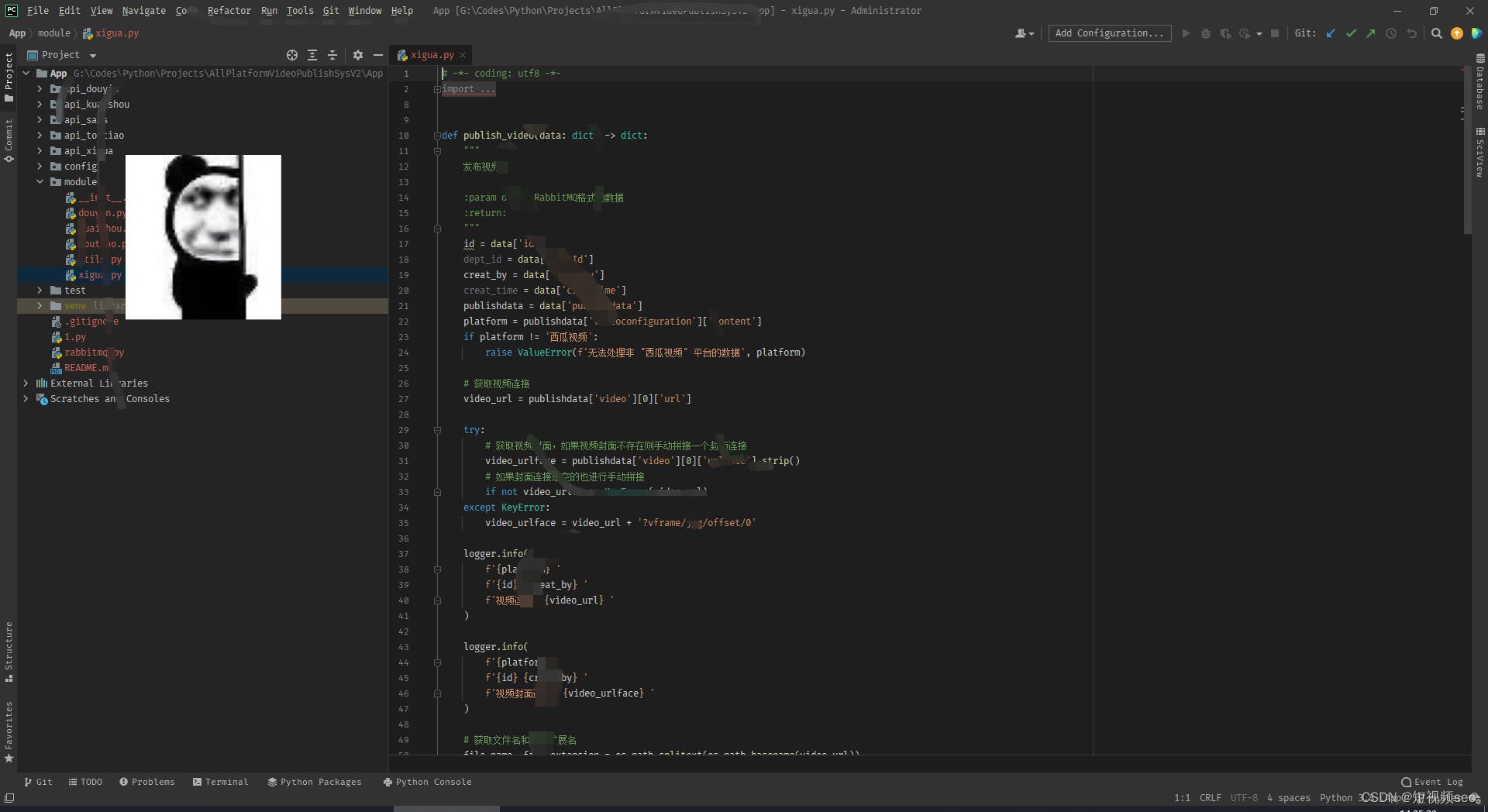Expand External Libraries node
Image resolution: width=1488 pixels, height=812 pixels.
pos(26,384)
